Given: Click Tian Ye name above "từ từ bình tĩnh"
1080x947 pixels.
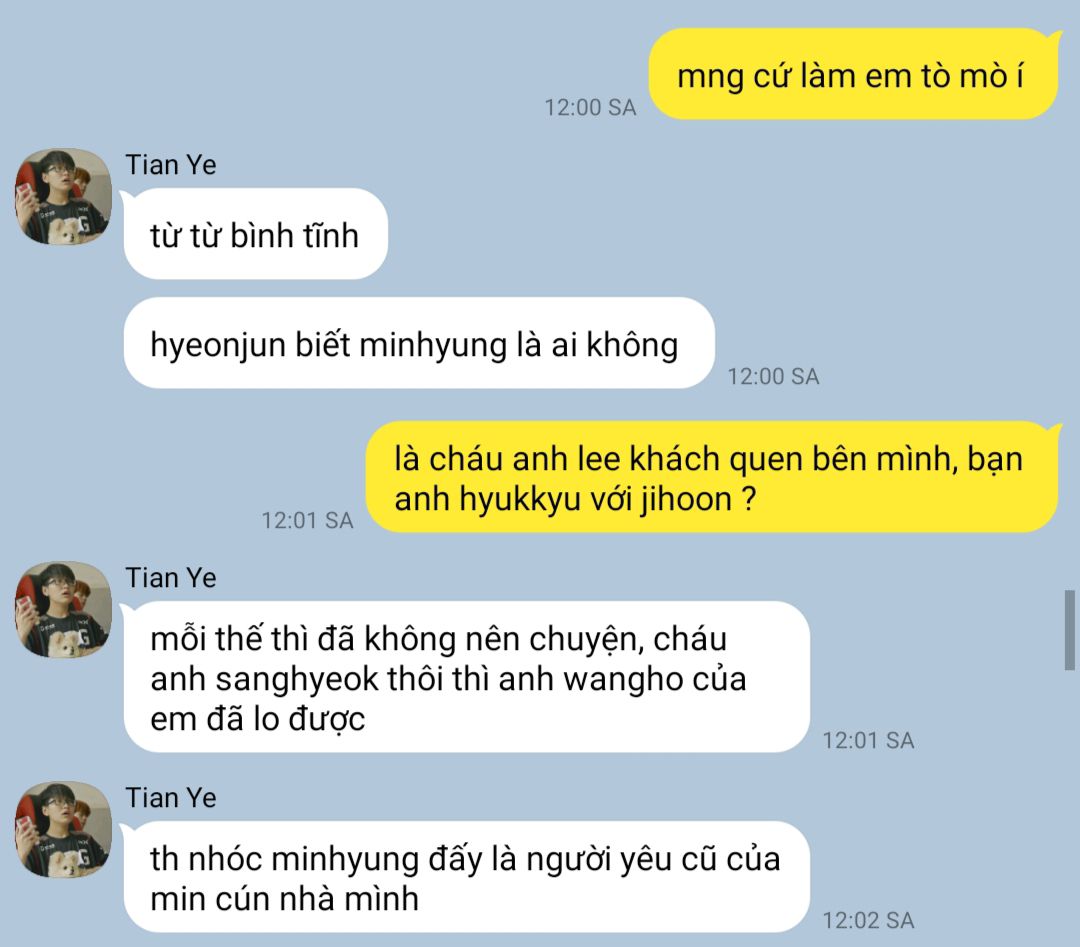Looking at the screenshot, I should tap(171, 165).
